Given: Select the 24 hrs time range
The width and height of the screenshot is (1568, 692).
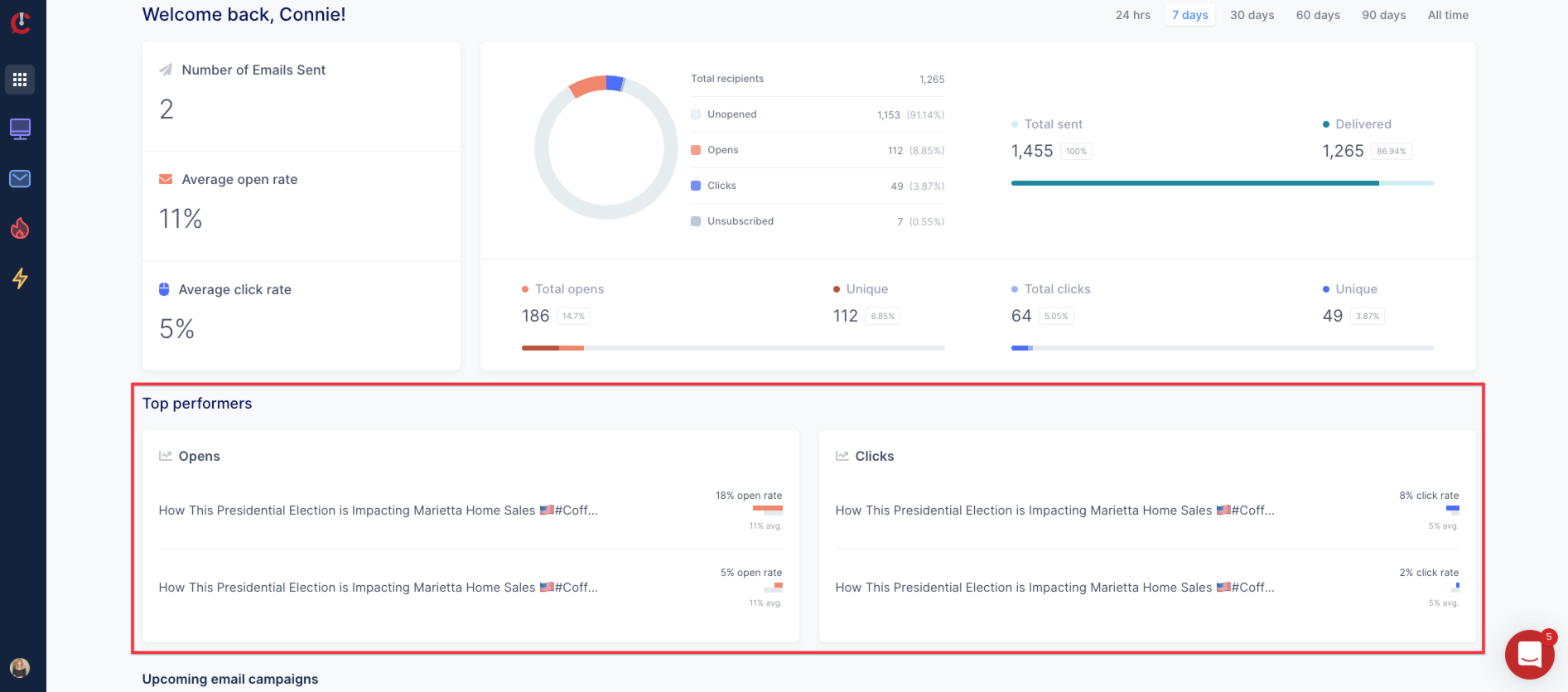Looking at the screenshot, I should click(x=1132, y=15).
